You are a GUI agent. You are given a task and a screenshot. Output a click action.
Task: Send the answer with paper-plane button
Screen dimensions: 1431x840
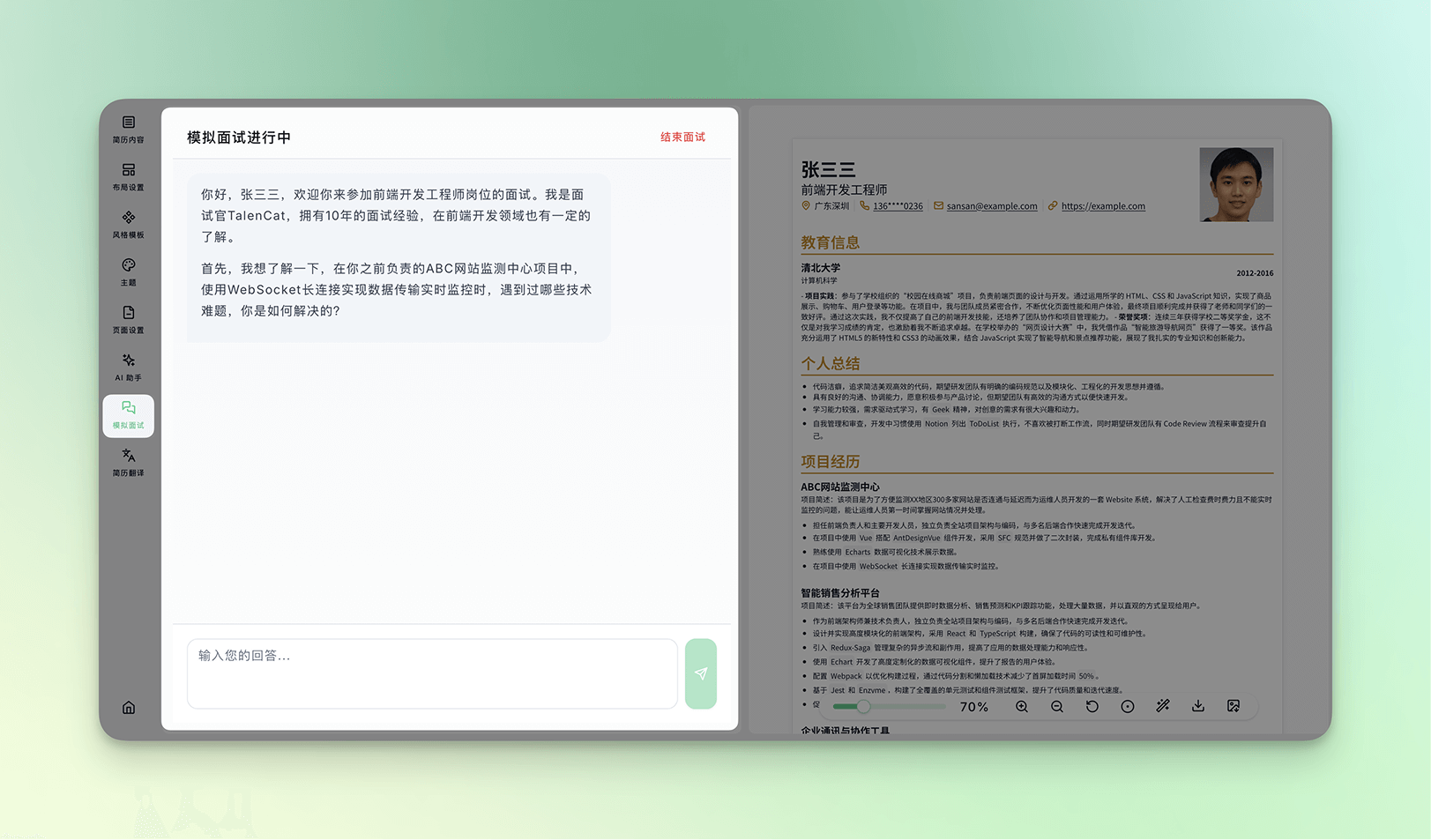pyautogui.click(x=701, y=673)
